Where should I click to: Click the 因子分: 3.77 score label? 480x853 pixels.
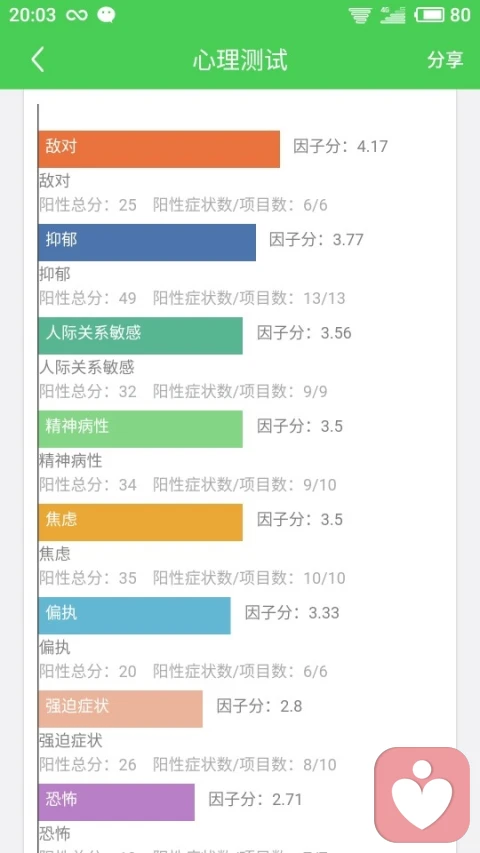(x=316, y=240)
